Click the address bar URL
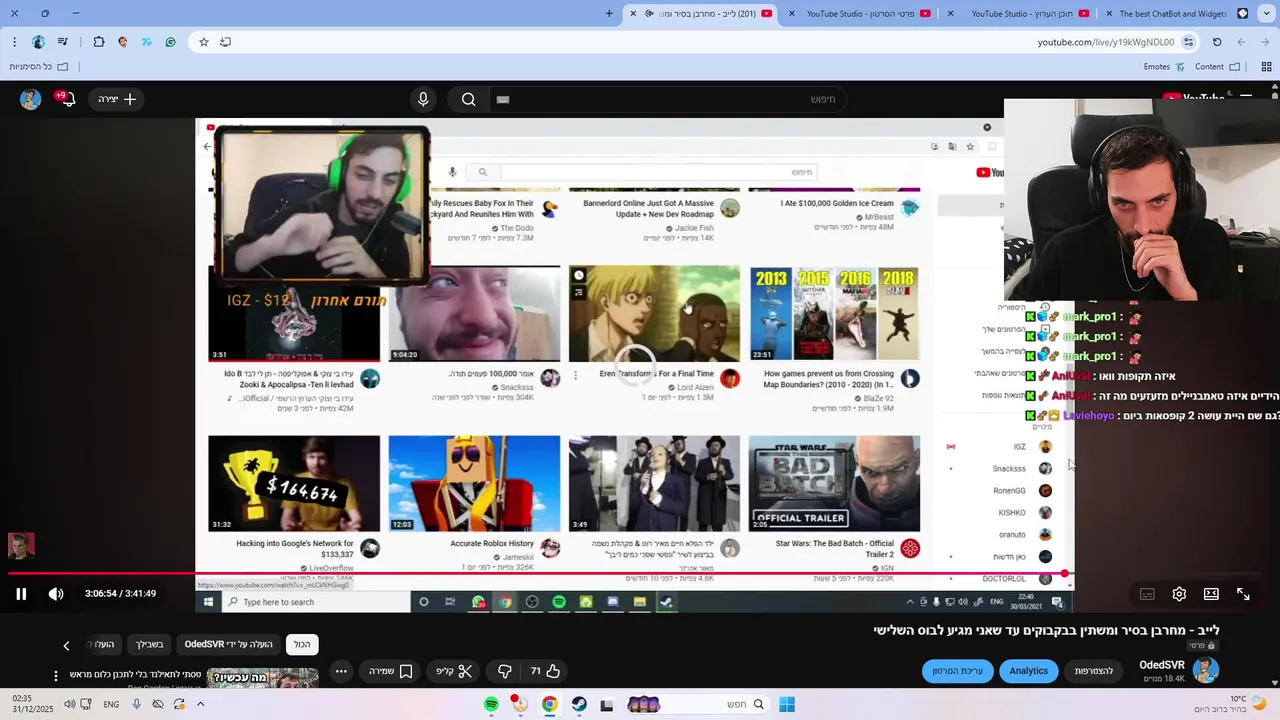Screen dimensions: 1280x720 tap(1105, 42)
